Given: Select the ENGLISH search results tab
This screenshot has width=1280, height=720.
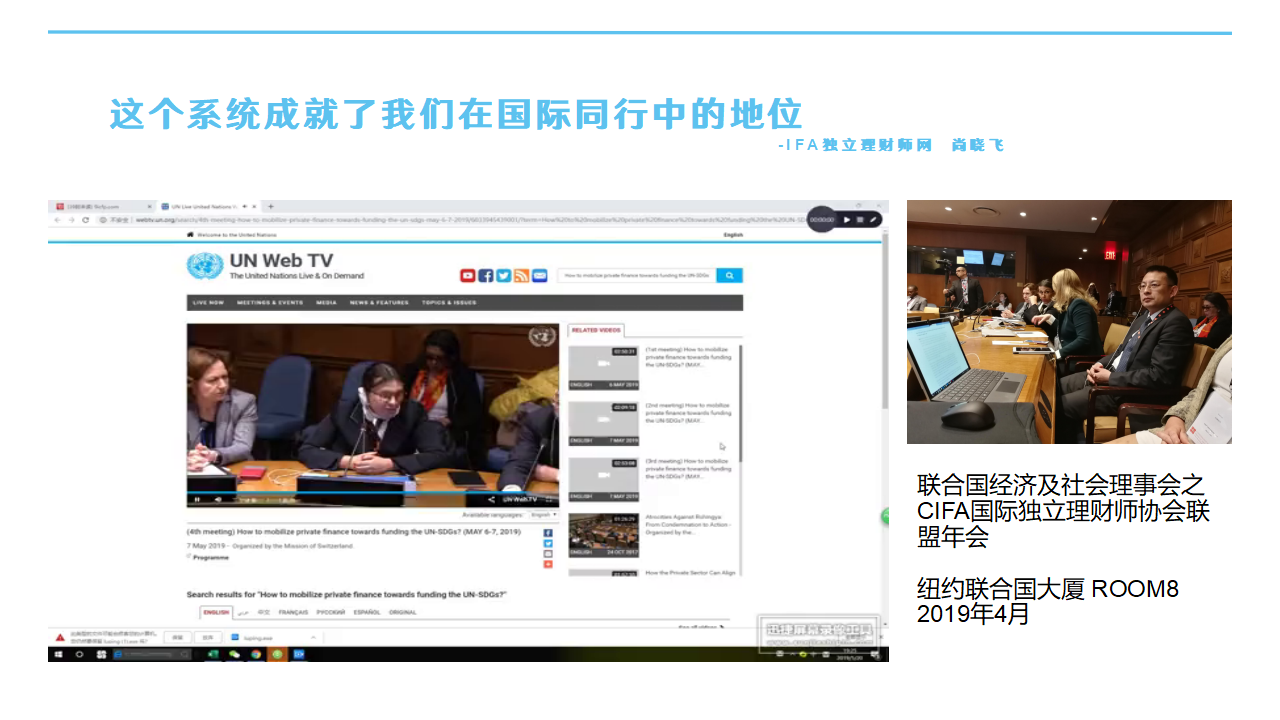Looking at the screenshot, I should point(215,612).
